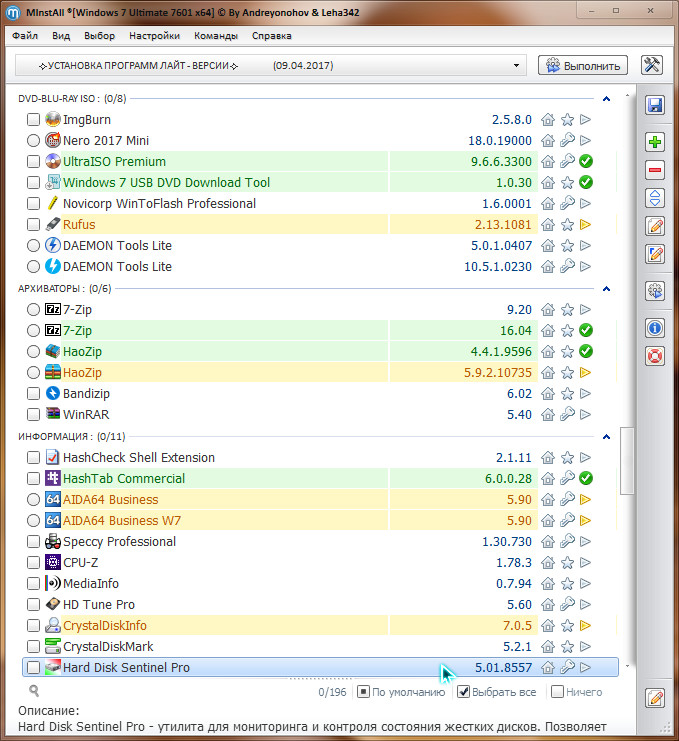
Task: Click the blue up-down arrows move icon
Action: pos(655,198)
